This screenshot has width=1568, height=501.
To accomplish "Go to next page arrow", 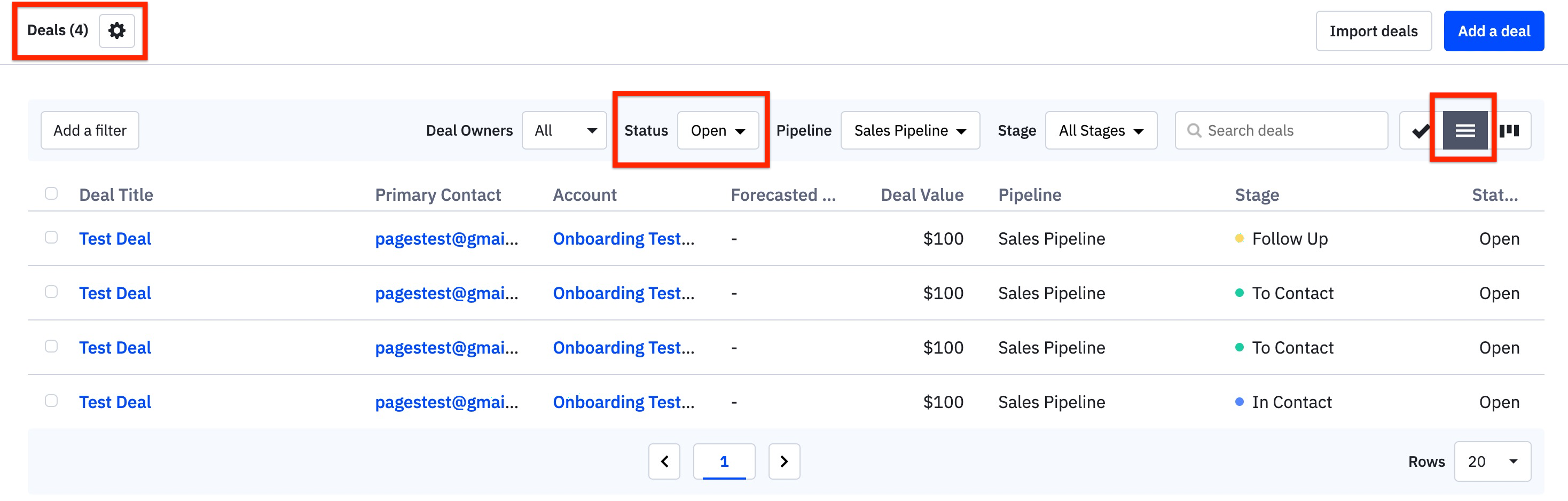I will (x=784, y=461).
